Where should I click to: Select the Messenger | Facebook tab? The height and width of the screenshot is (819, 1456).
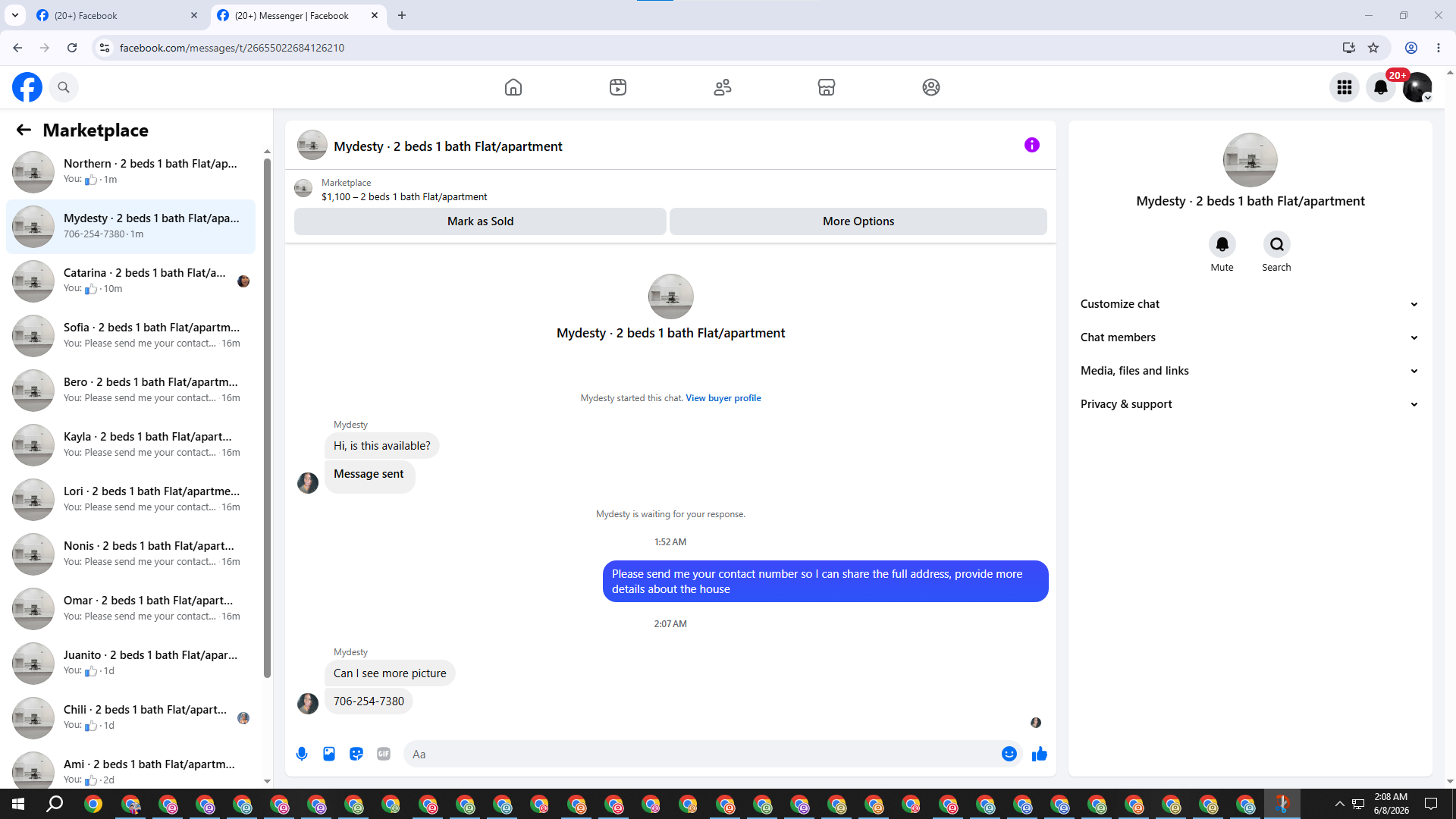click(297, 15)
